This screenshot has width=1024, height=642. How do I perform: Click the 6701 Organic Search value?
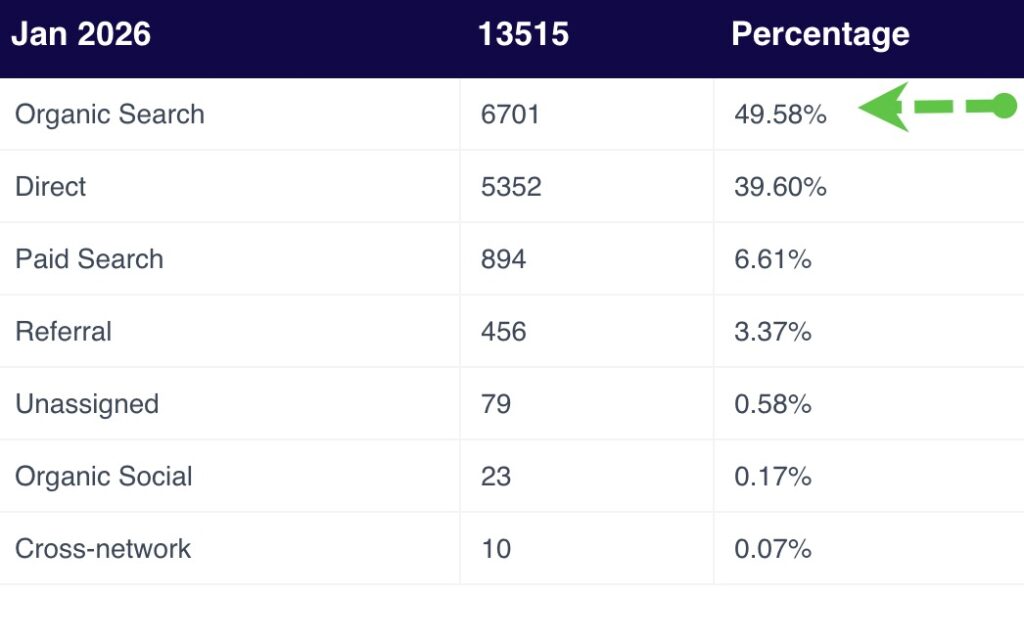point(510,115)
